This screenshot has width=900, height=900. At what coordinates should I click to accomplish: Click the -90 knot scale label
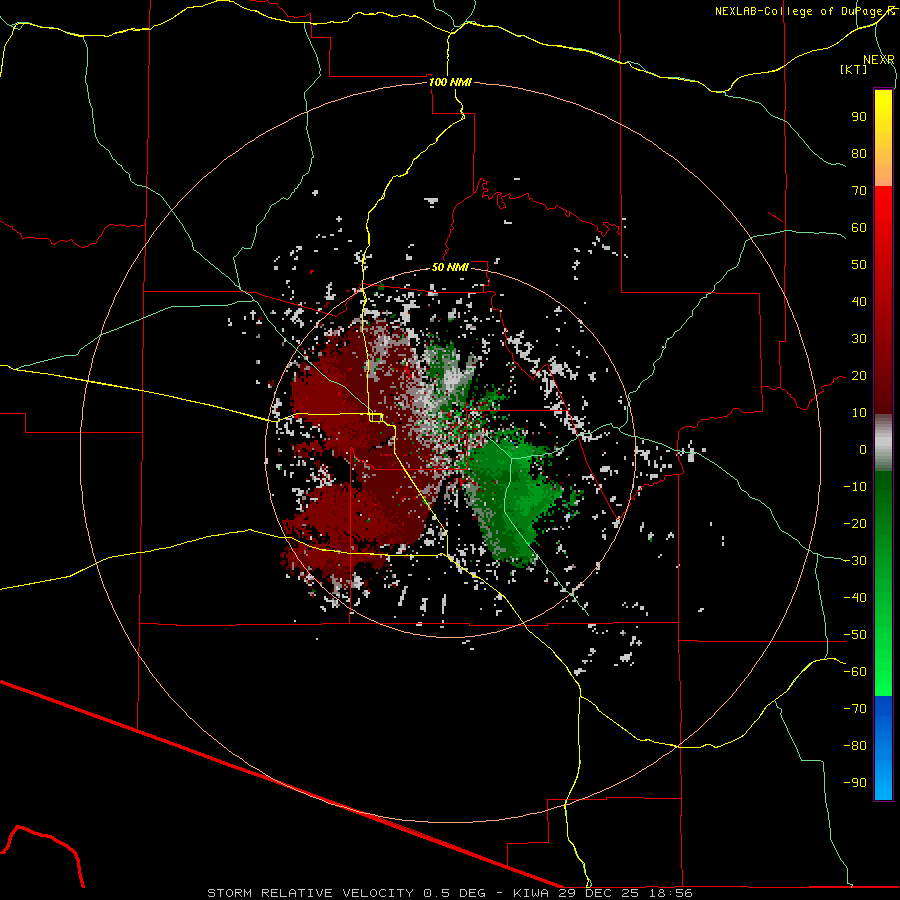point(855,783)
